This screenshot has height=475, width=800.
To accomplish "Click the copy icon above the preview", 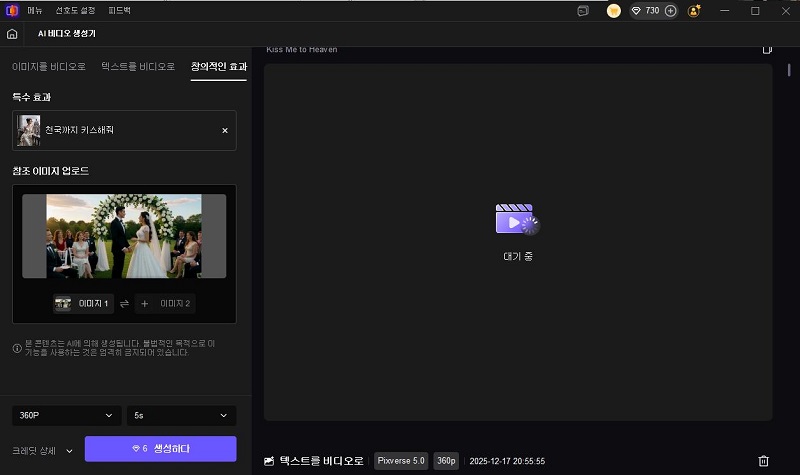I will tap(767, 49).
